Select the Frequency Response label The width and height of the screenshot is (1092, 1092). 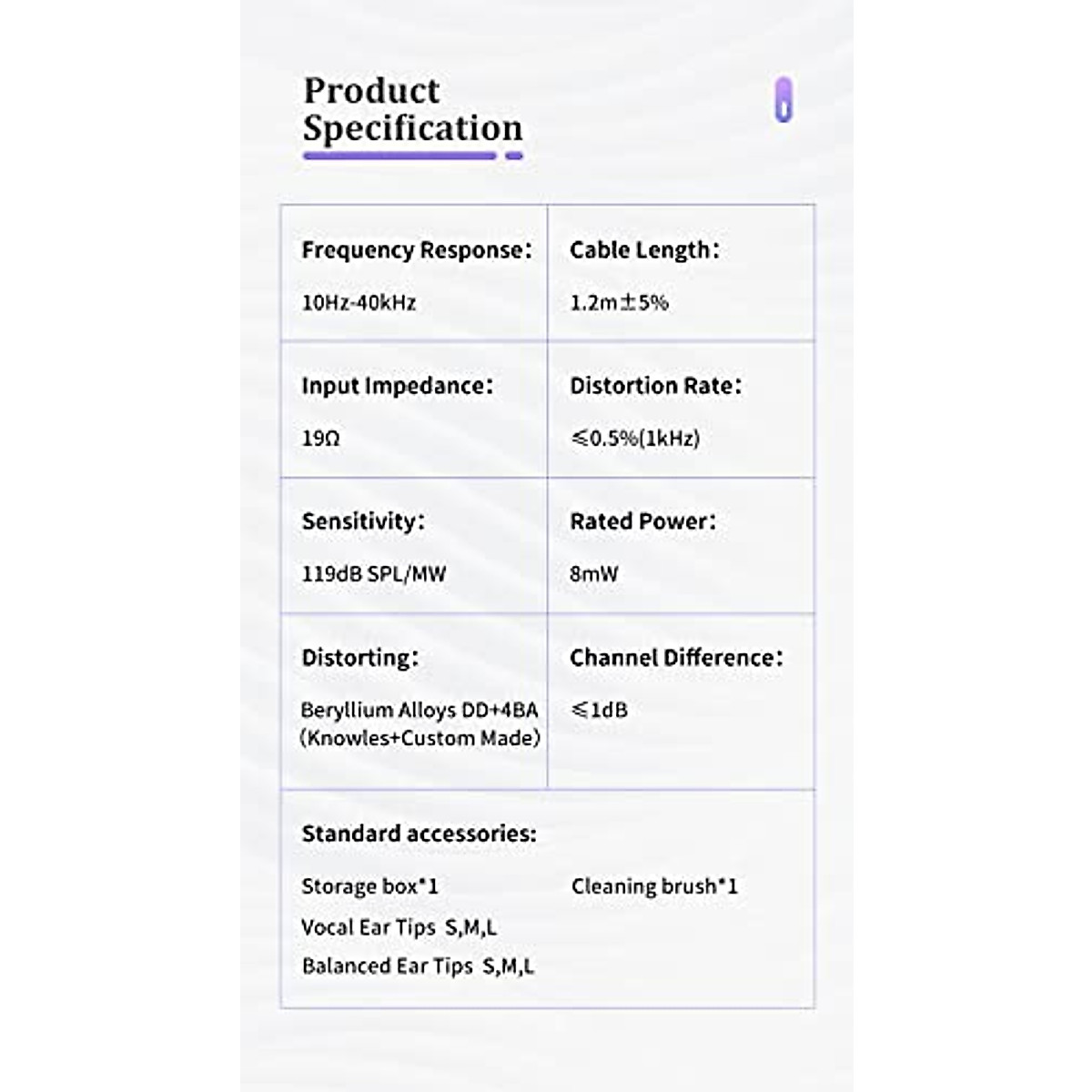click(x=416, y=250)
